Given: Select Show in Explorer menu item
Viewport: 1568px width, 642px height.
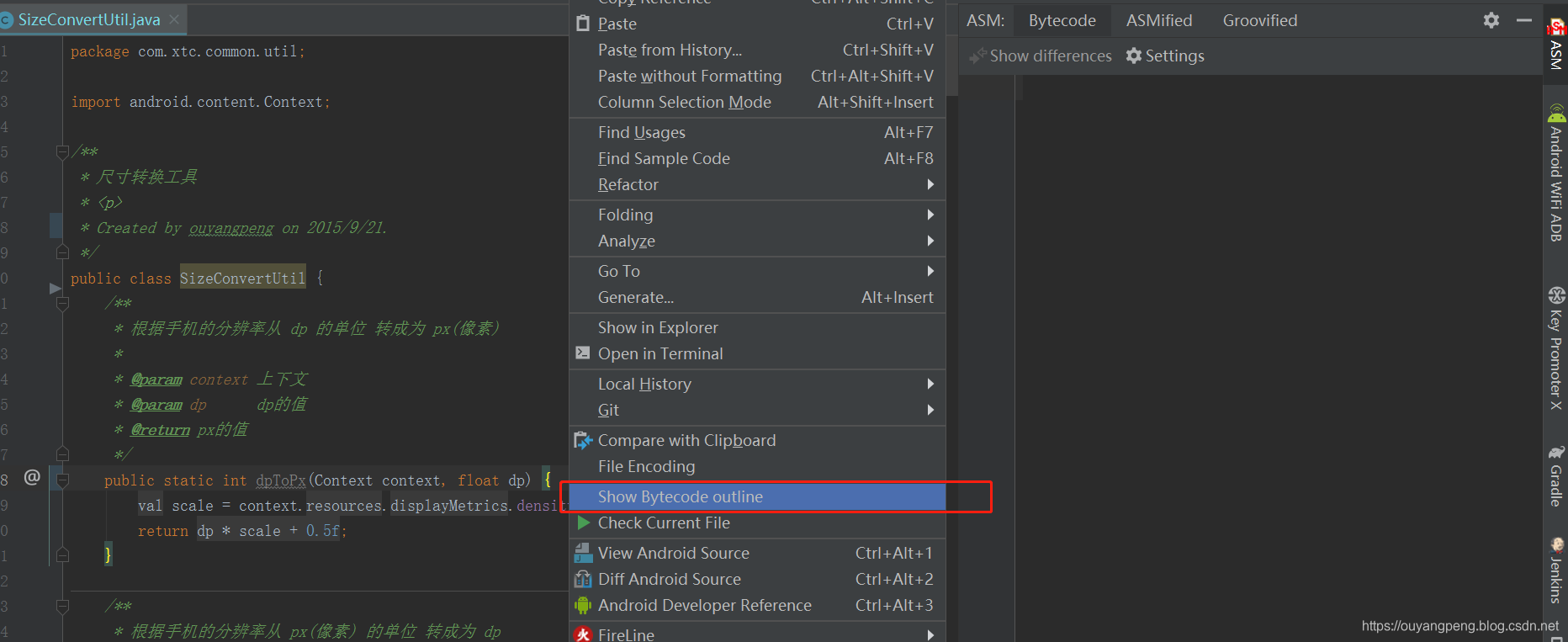Looking at the screenshot, I should tap(757, 327).
